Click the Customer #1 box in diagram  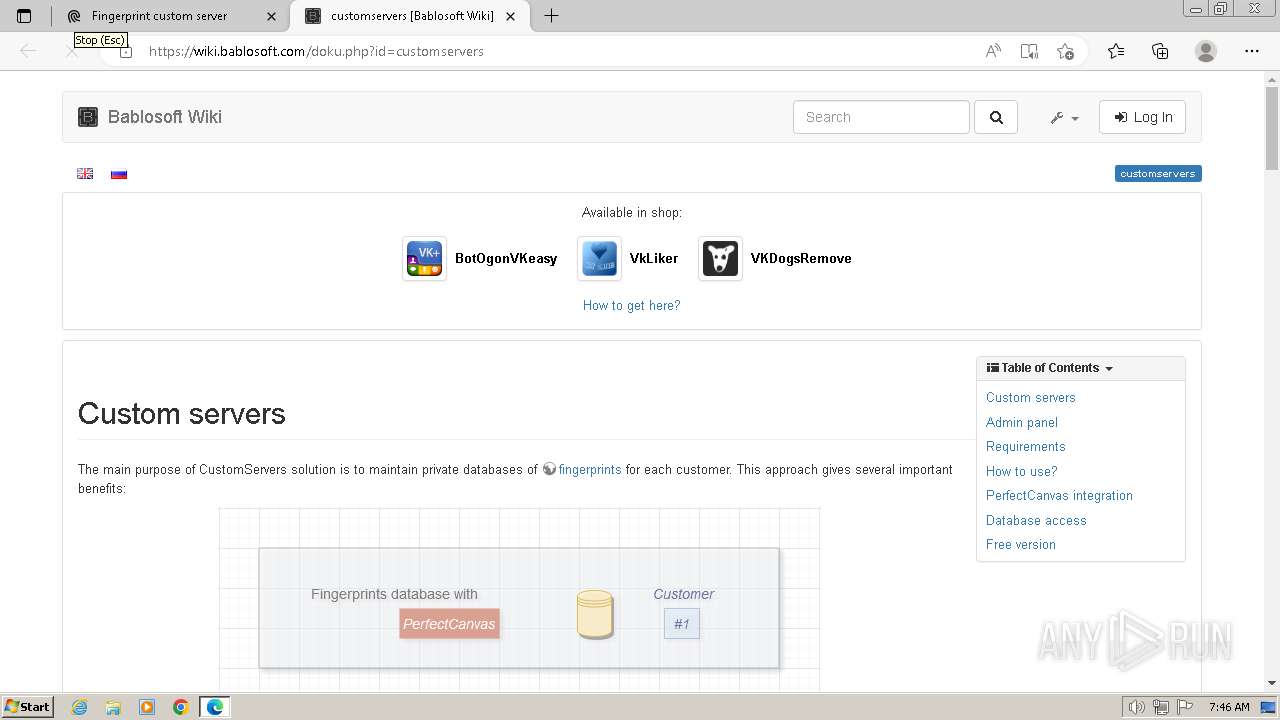(x=682, y=624)
